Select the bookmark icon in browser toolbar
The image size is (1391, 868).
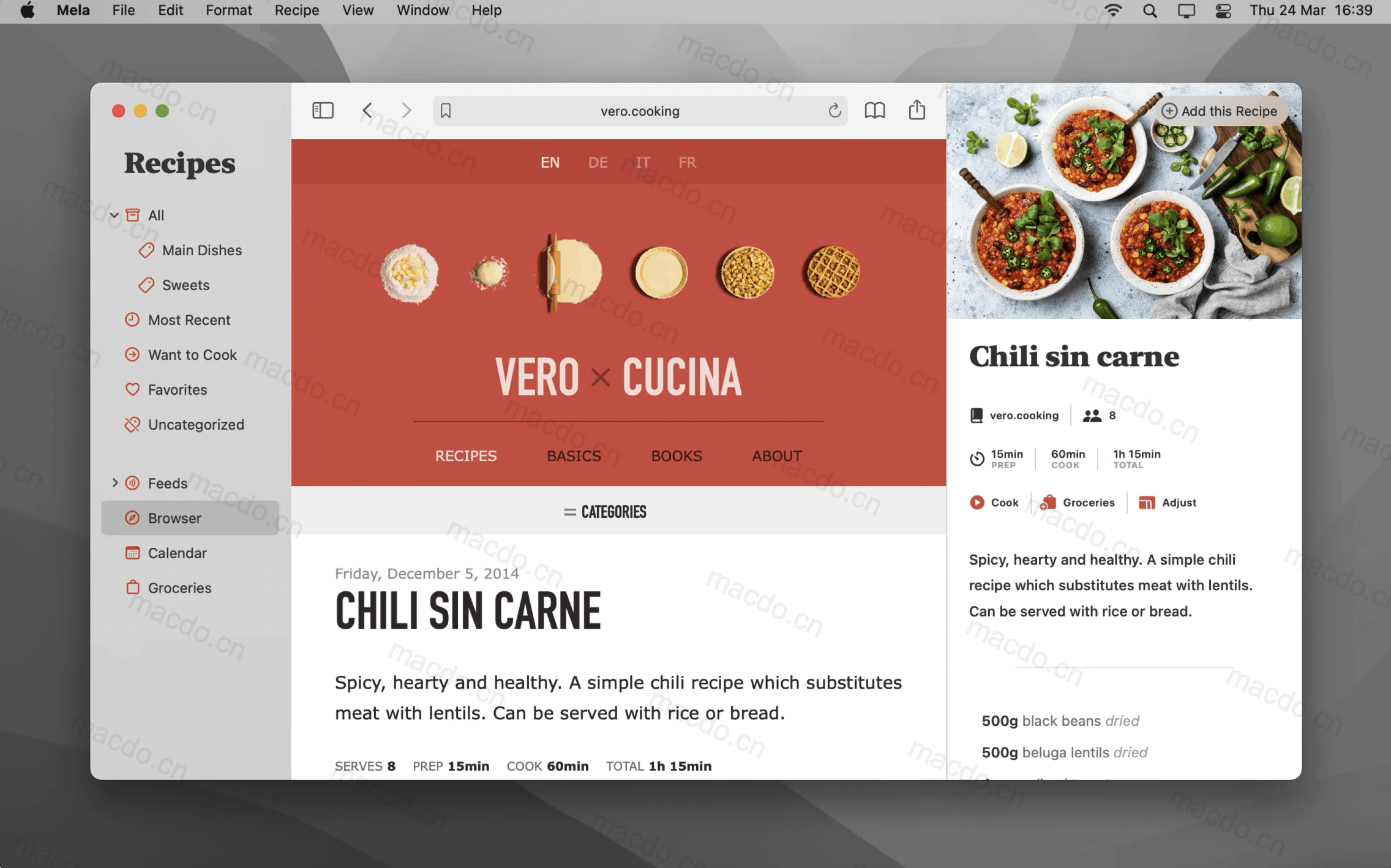(447, 110)
